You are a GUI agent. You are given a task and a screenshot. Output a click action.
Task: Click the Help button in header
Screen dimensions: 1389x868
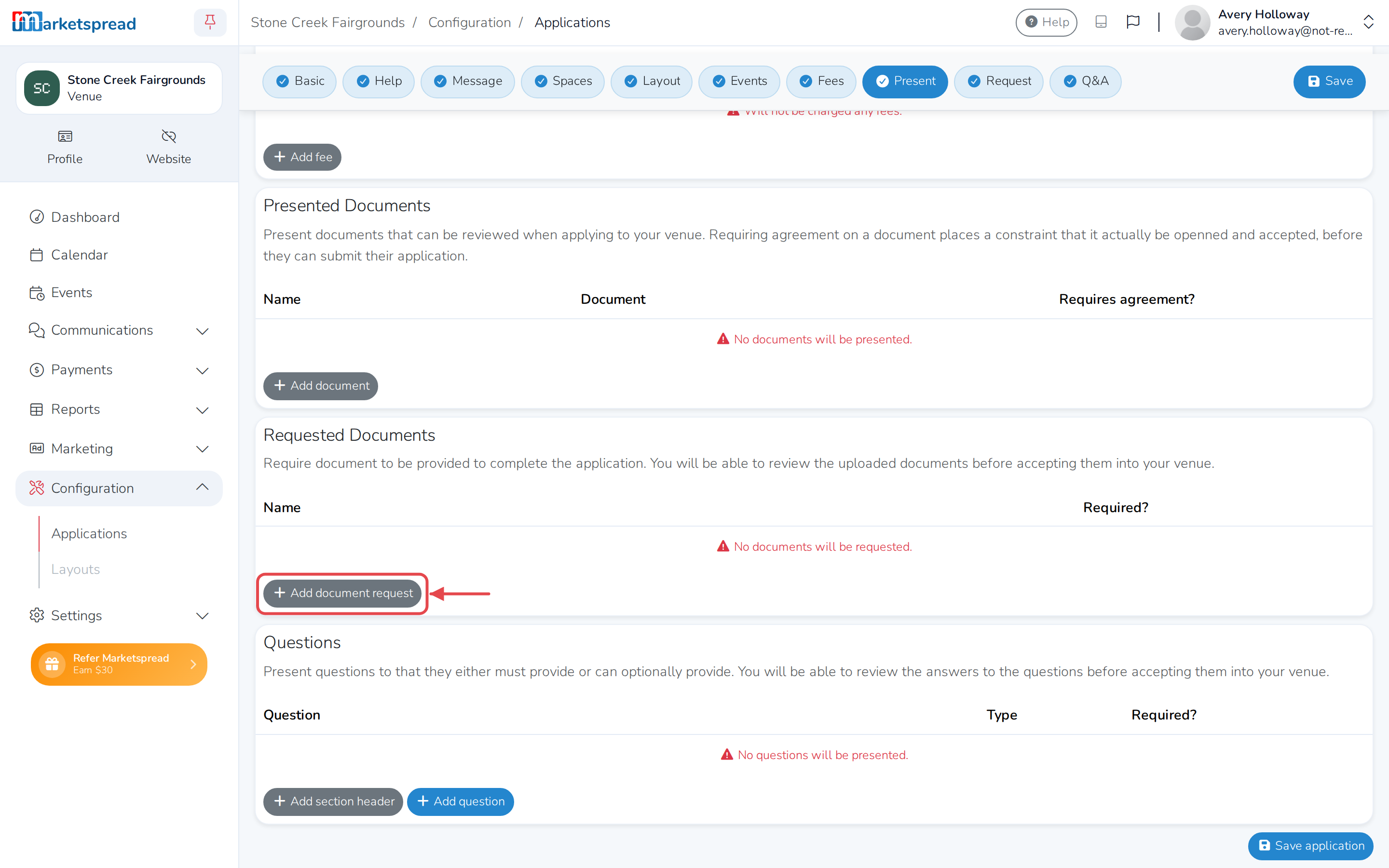coord(1047,22)
